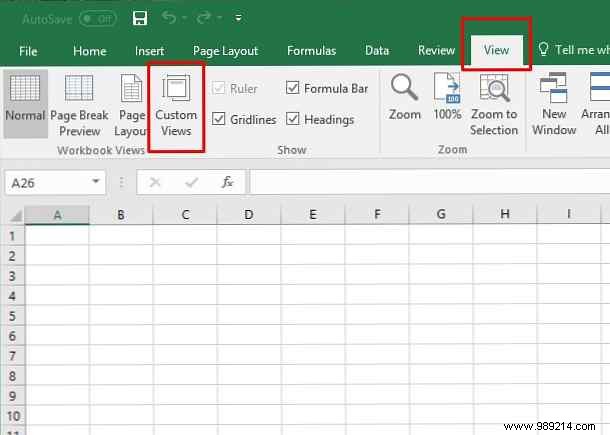The width and height of the screenshot is (610, 435).
Task: Select column D header
Action: click(x=249, y=215)
